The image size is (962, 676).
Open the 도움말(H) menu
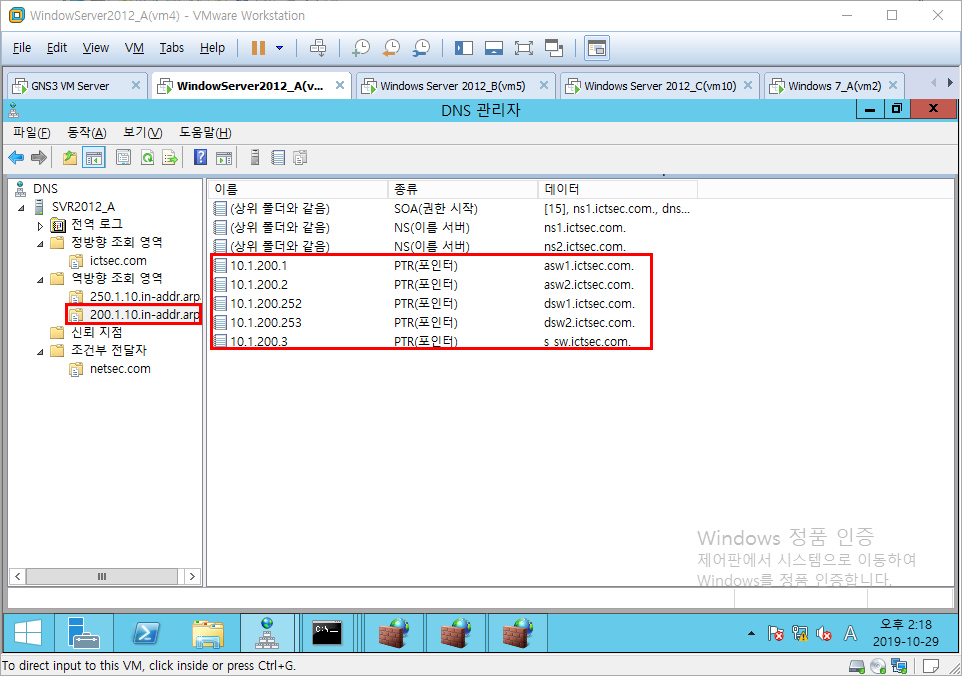[205, 133]
